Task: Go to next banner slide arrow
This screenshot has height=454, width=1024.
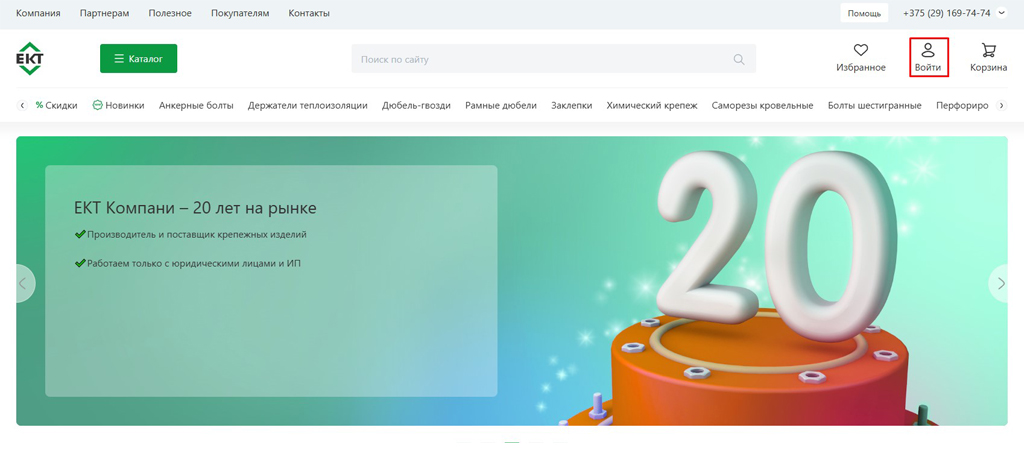Action: (x=1000, y=284)
